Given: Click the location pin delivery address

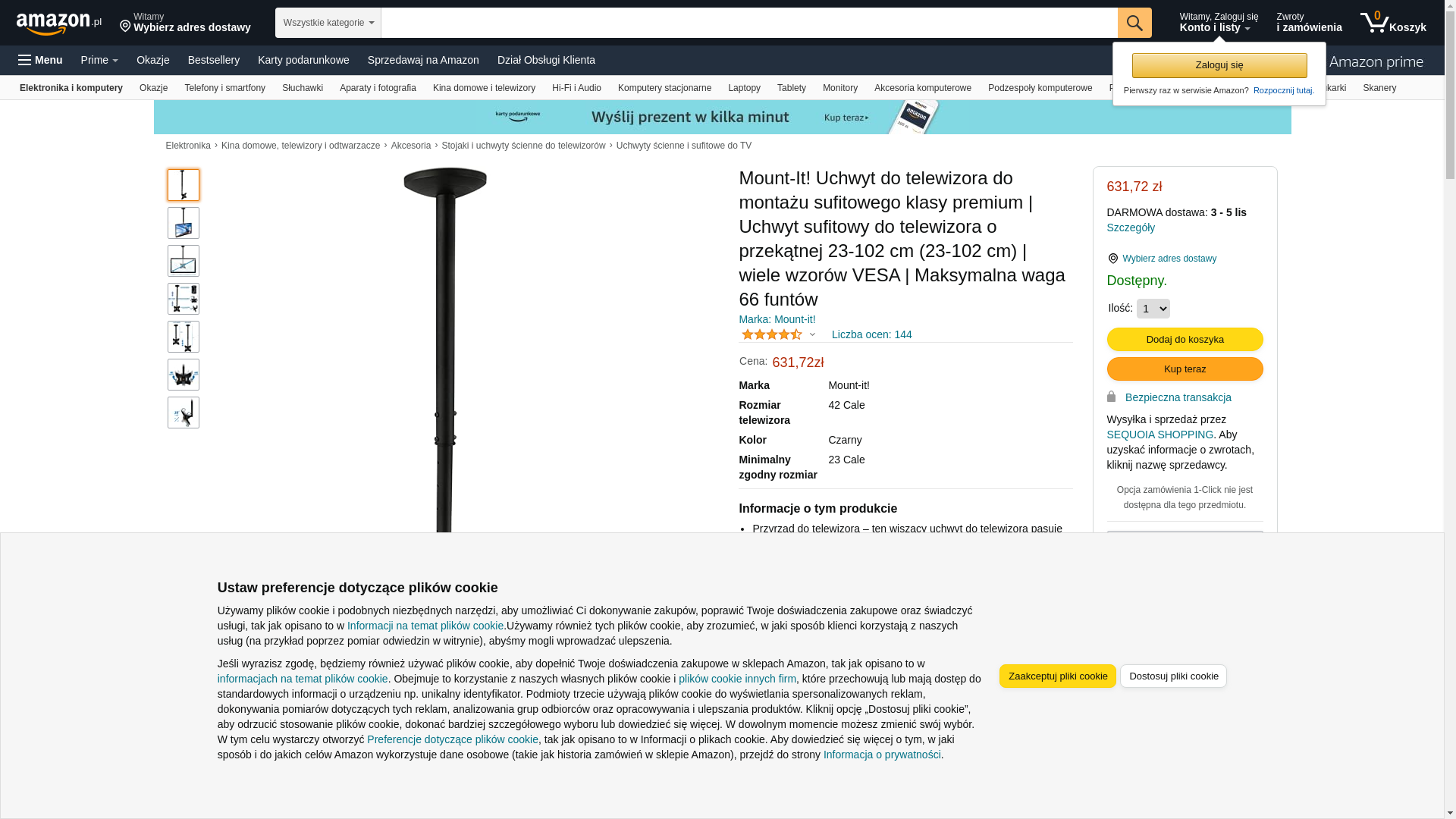Looking at the screenshot, I should [184, 23].
